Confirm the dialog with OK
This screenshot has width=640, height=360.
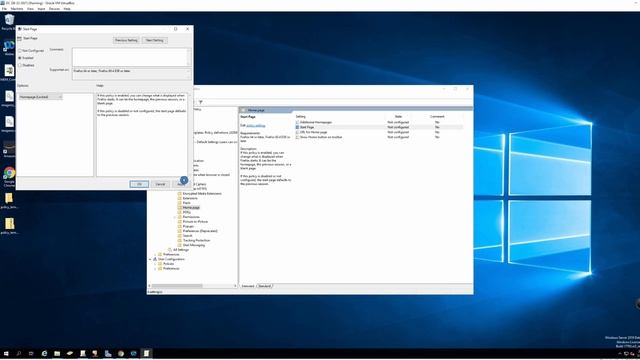(139, 184)
